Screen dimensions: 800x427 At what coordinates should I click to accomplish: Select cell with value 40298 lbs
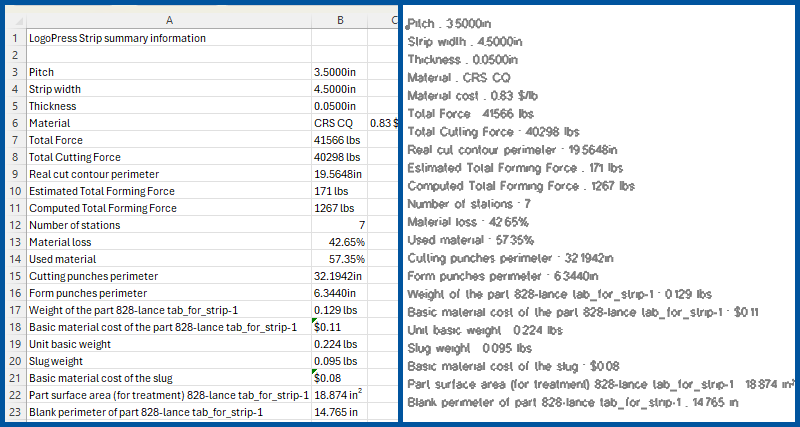pyautogui.click(x=340, y=157)
